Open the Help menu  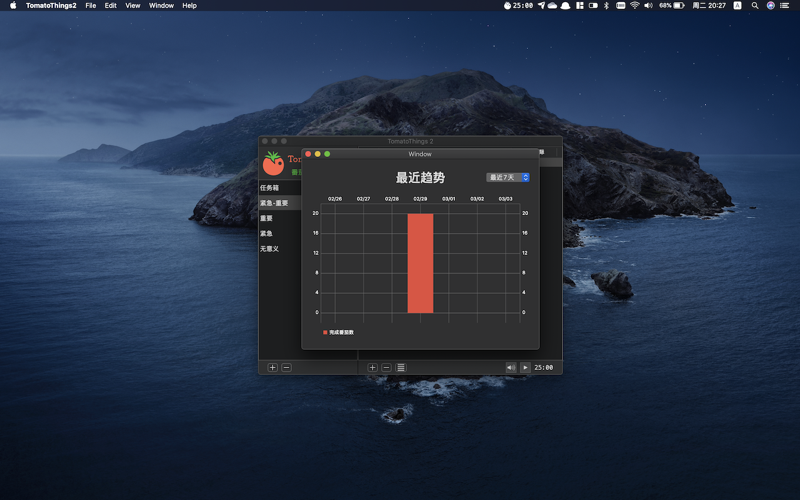coord(189,6)
